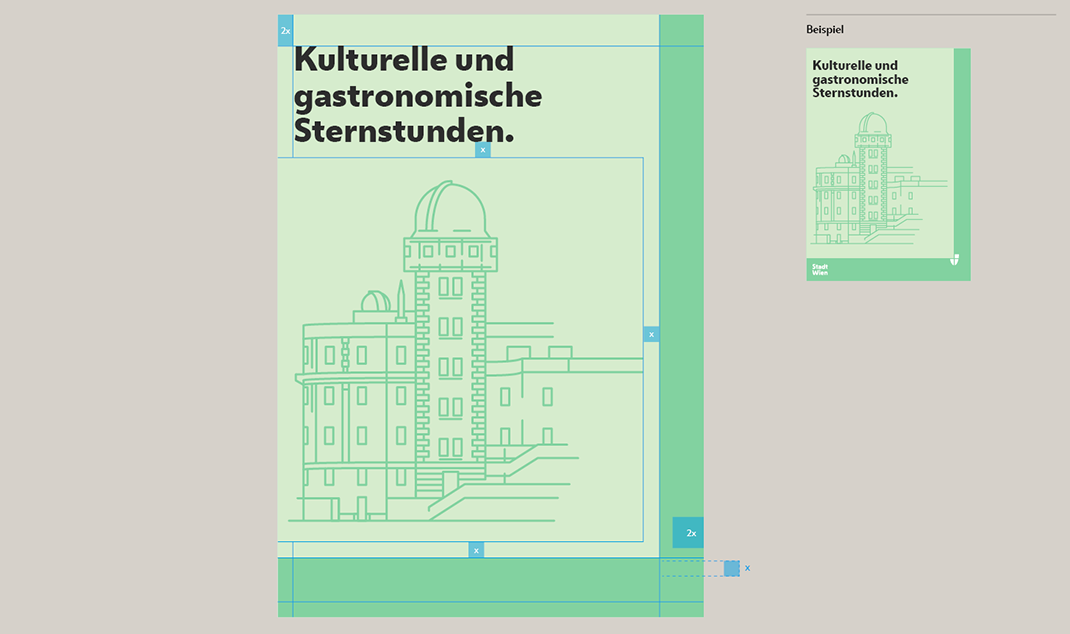This screenshot has height=634, width=1070.
Task: Click the small dome left of the tower
Action: click(374, 302)
